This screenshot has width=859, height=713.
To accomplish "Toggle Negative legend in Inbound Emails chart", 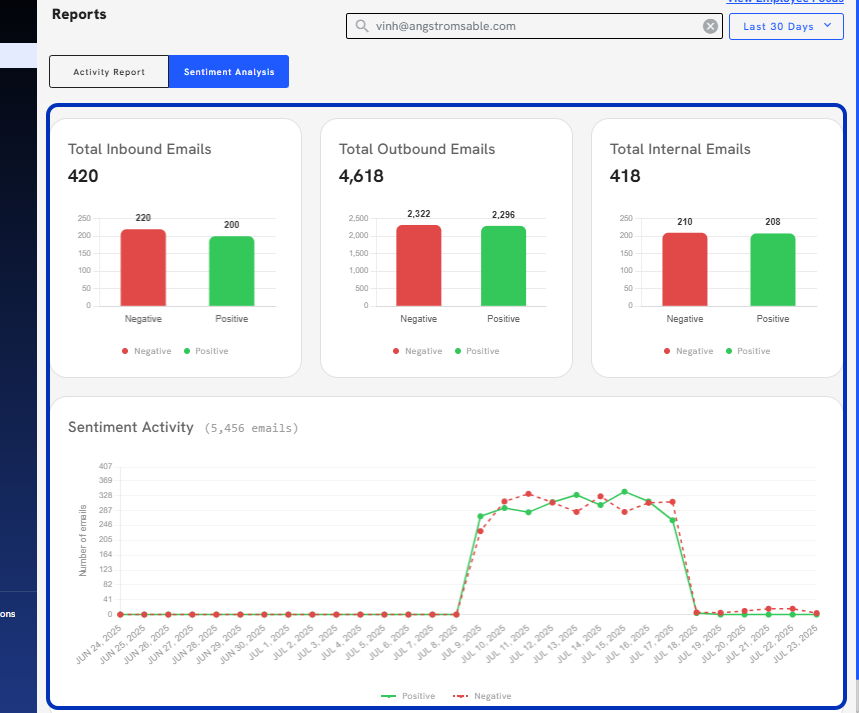I will (146, 351).
